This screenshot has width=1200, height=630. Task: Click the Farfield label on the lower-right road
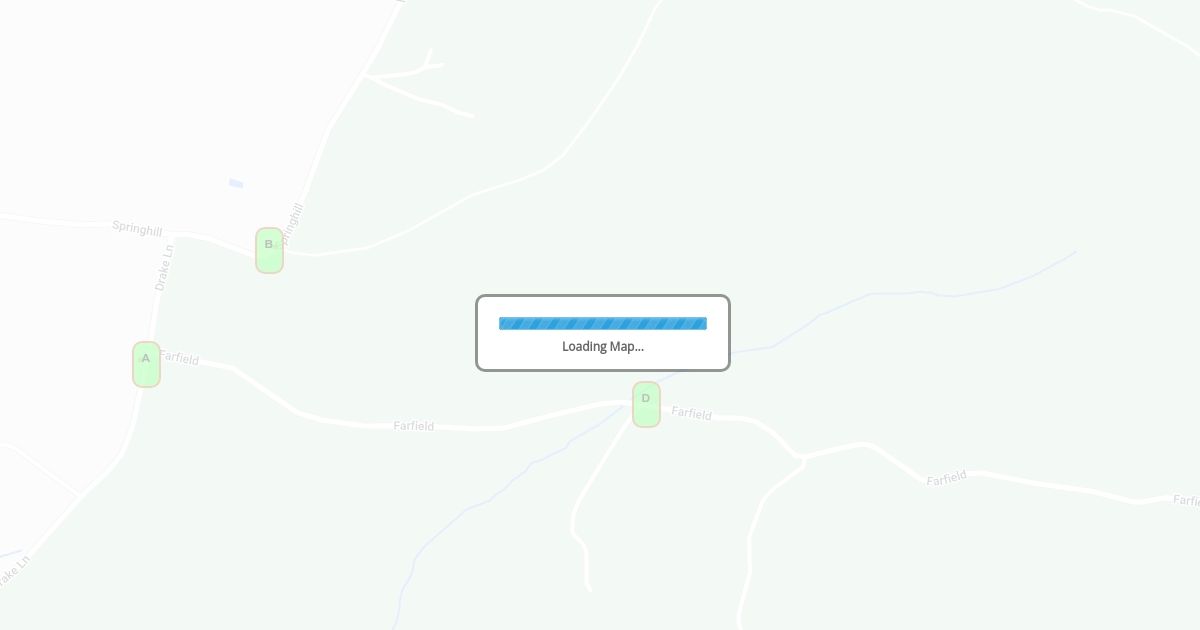(946, 478)
